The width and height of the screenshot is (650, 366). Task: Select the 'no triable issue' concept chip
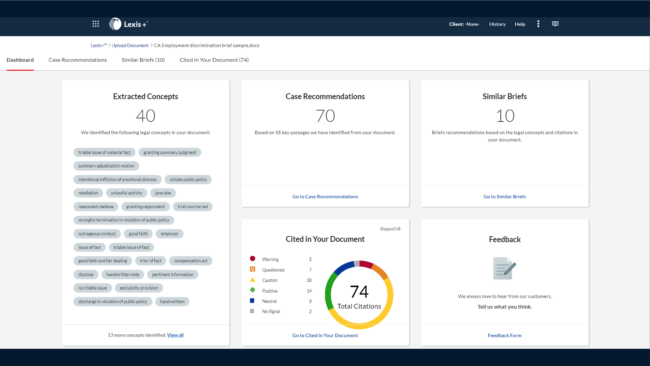click(x=92, y=288)
